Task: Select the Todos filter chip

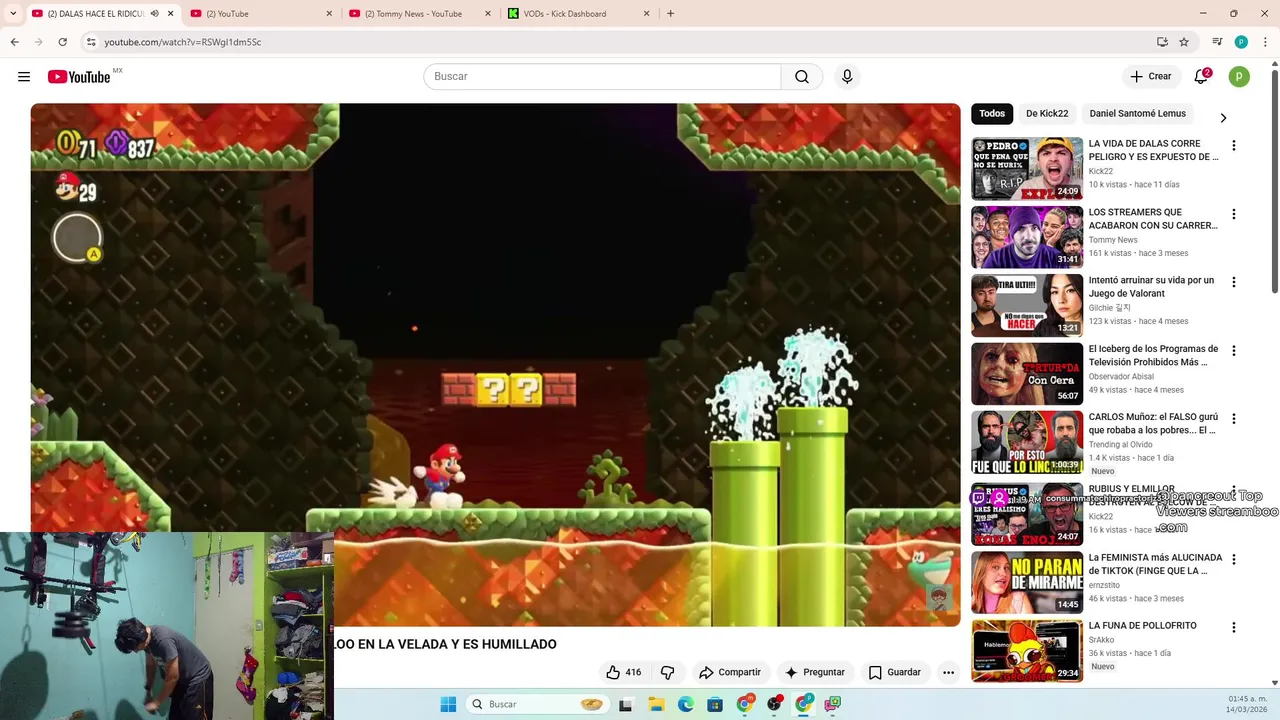Action: click(992, 114)
